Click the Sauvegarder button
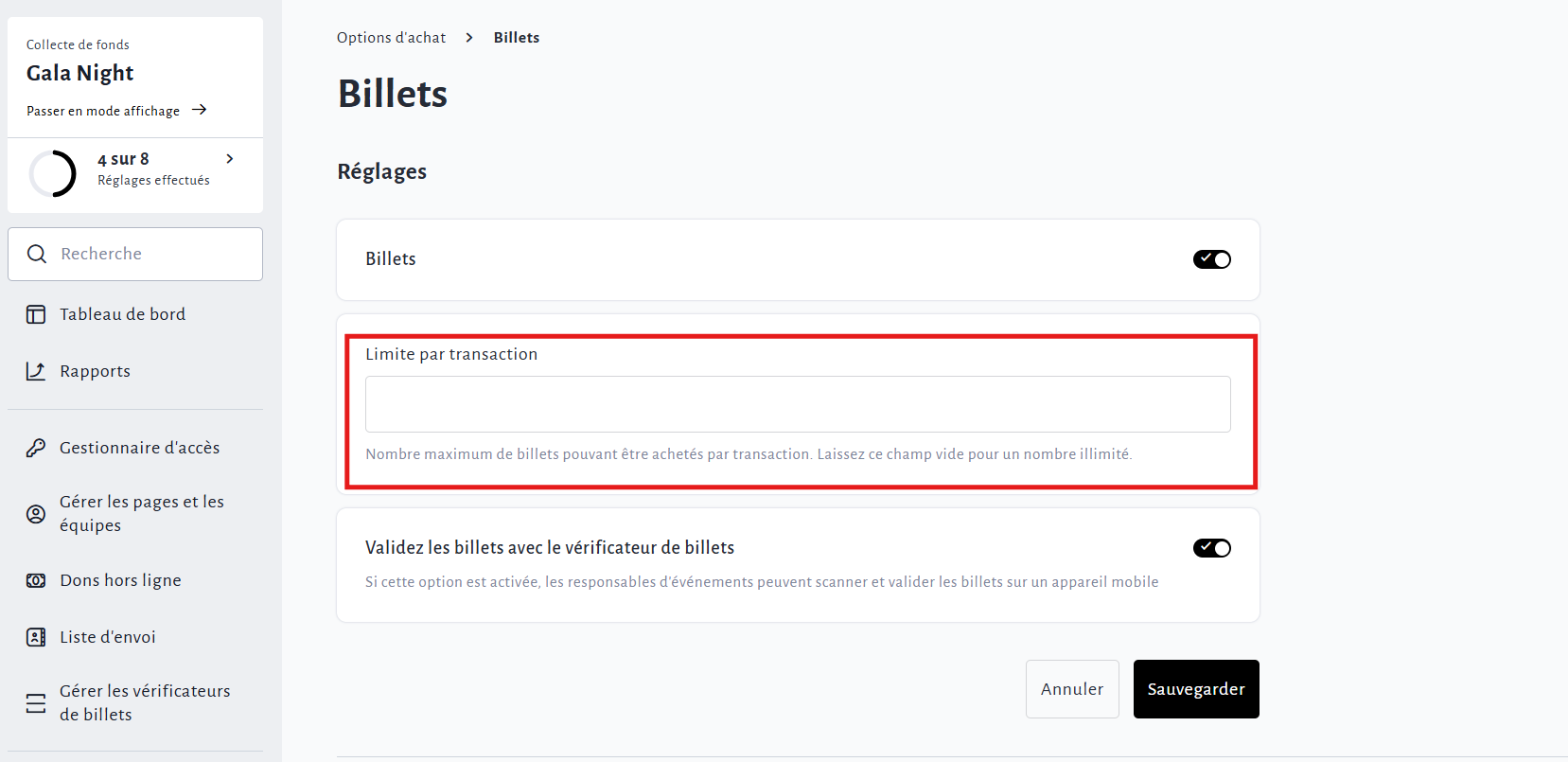 [x=1195, y=689]
